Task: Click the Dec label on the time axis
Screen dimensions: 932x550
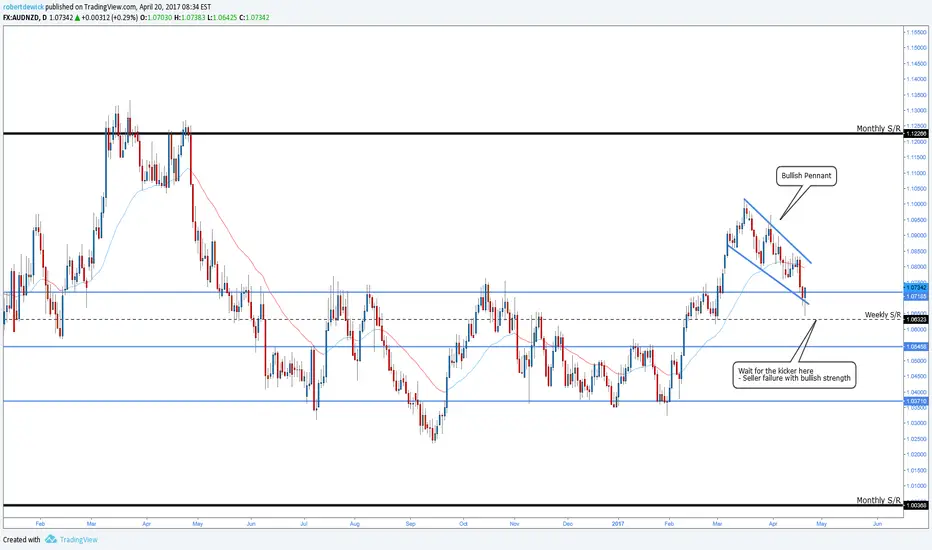Action: pyautogui.click(x=568, y=524)
